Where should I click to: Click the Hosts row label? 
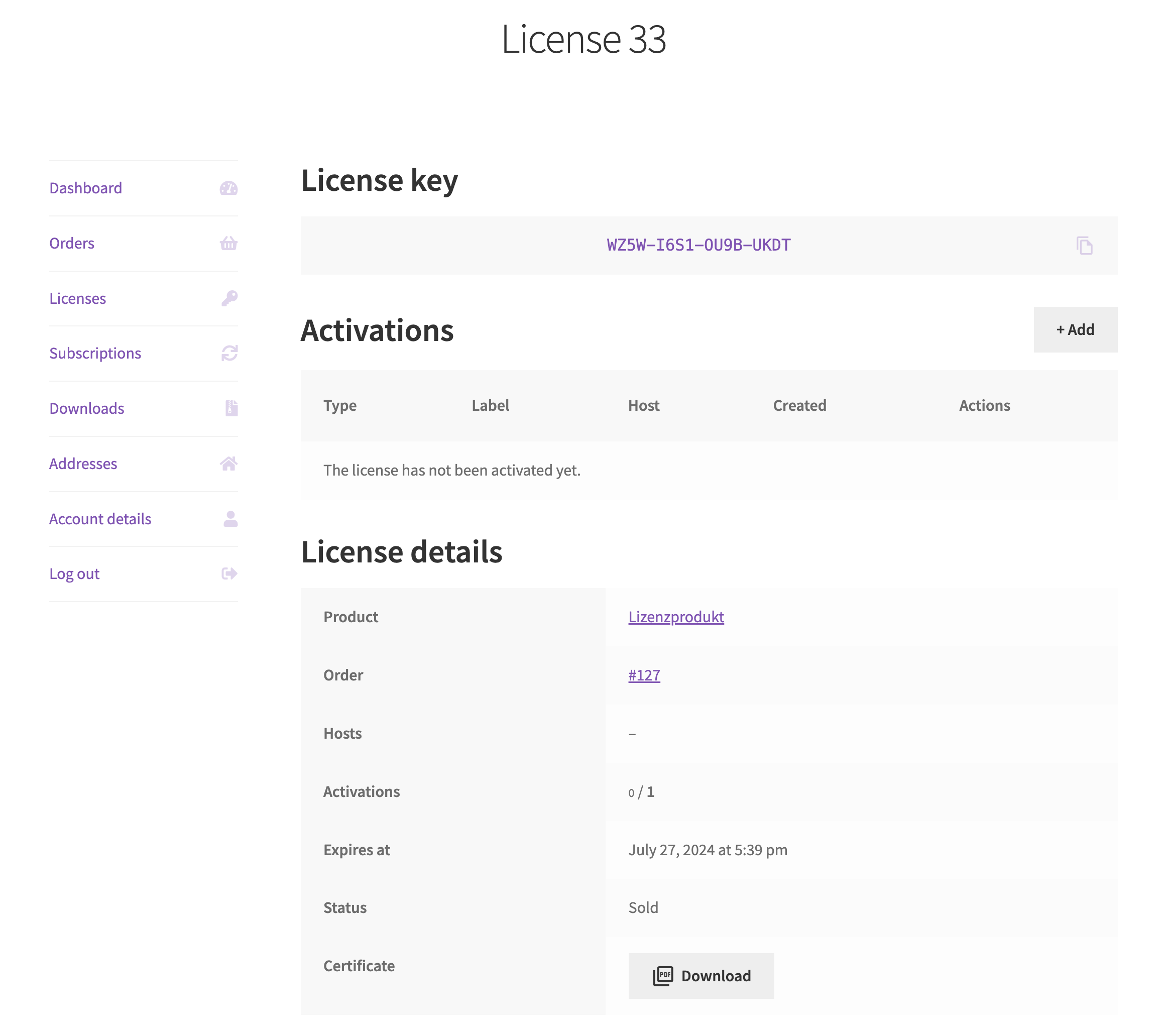[x=342, y=733]
